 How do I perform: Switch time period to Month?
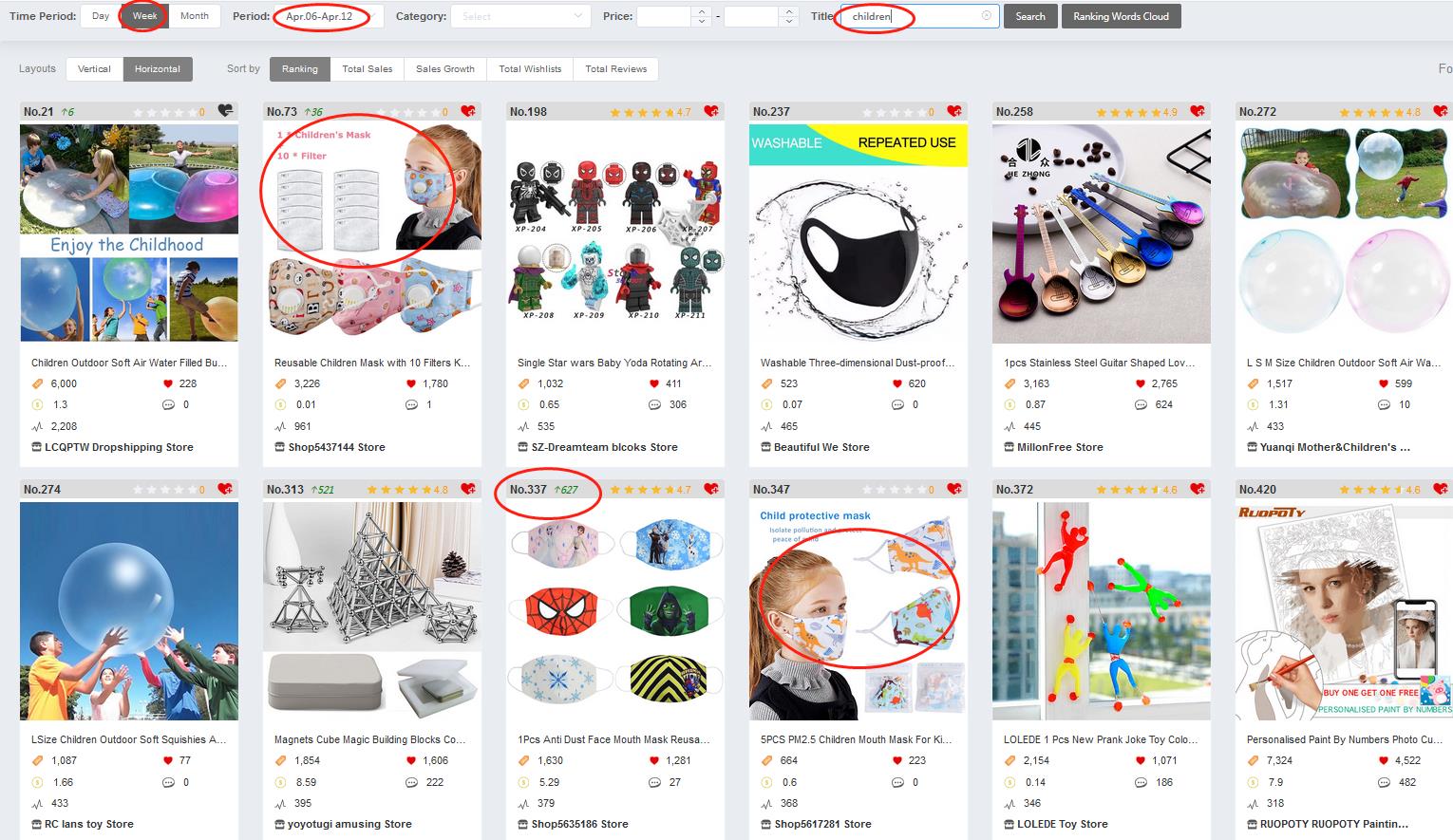click(x=195, y=16)
